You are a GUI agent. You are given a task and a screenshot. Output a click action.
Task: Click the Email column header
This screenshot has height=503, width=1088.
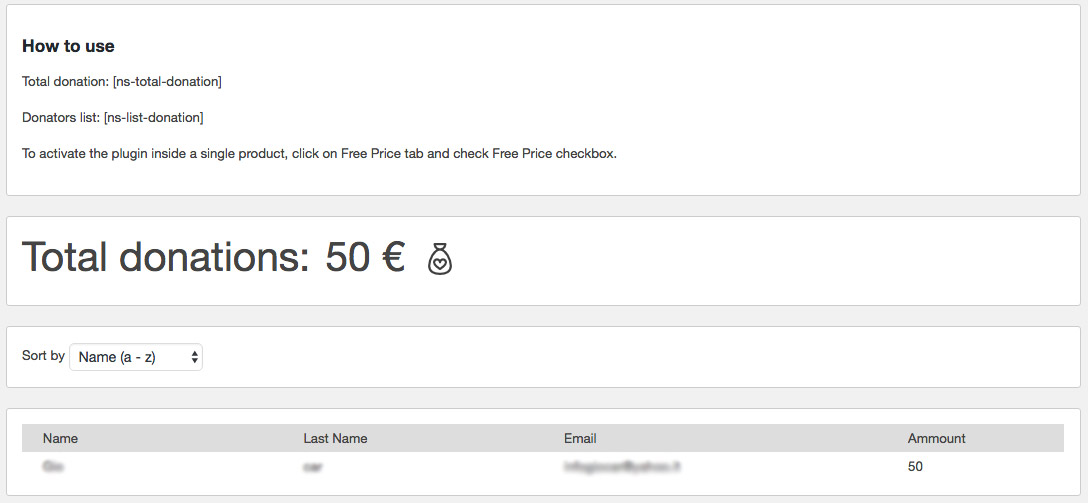pos(580,438)
